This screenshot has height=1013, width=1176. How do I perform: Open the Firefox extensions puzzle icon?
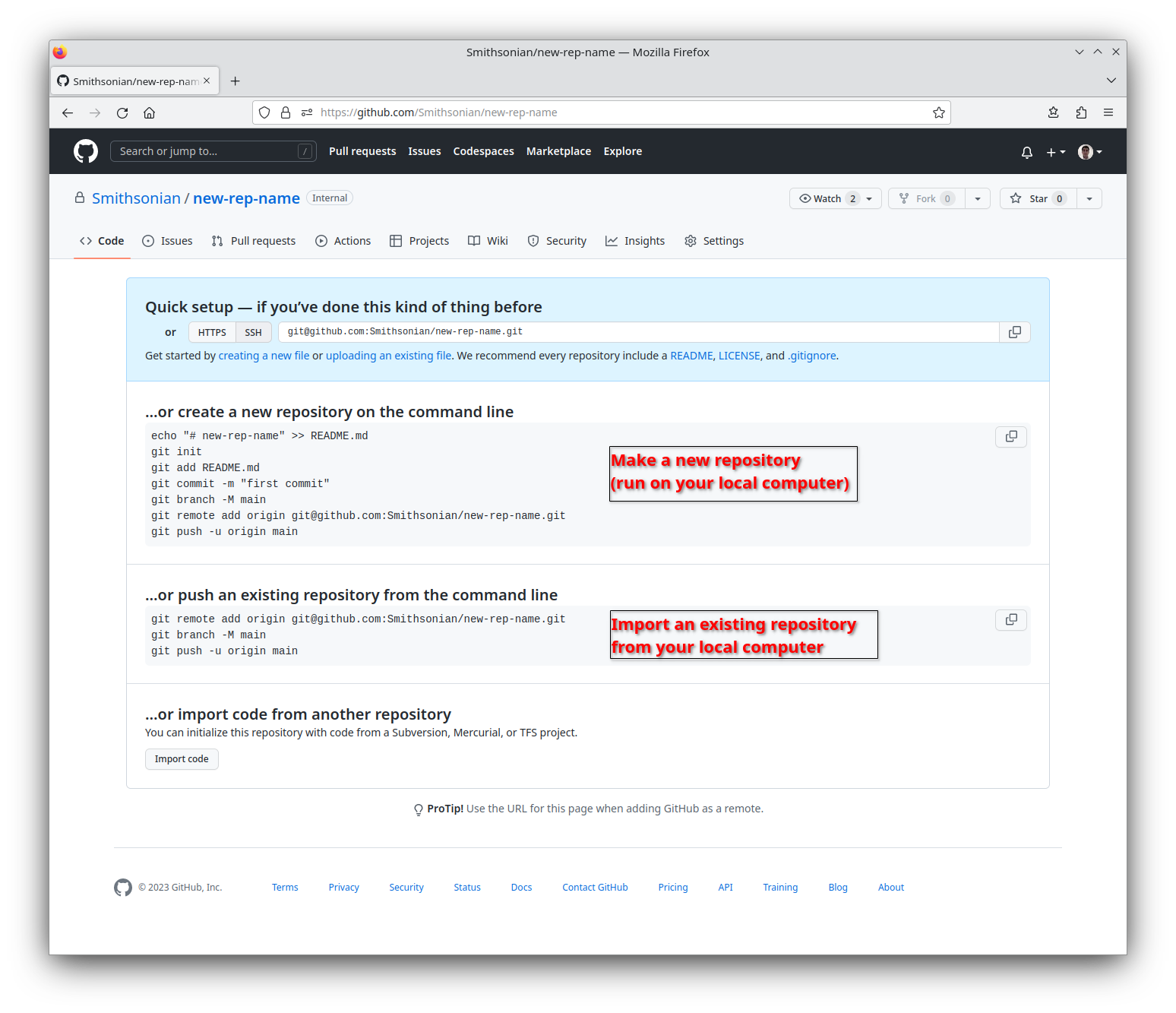(x=1081, y=112)
